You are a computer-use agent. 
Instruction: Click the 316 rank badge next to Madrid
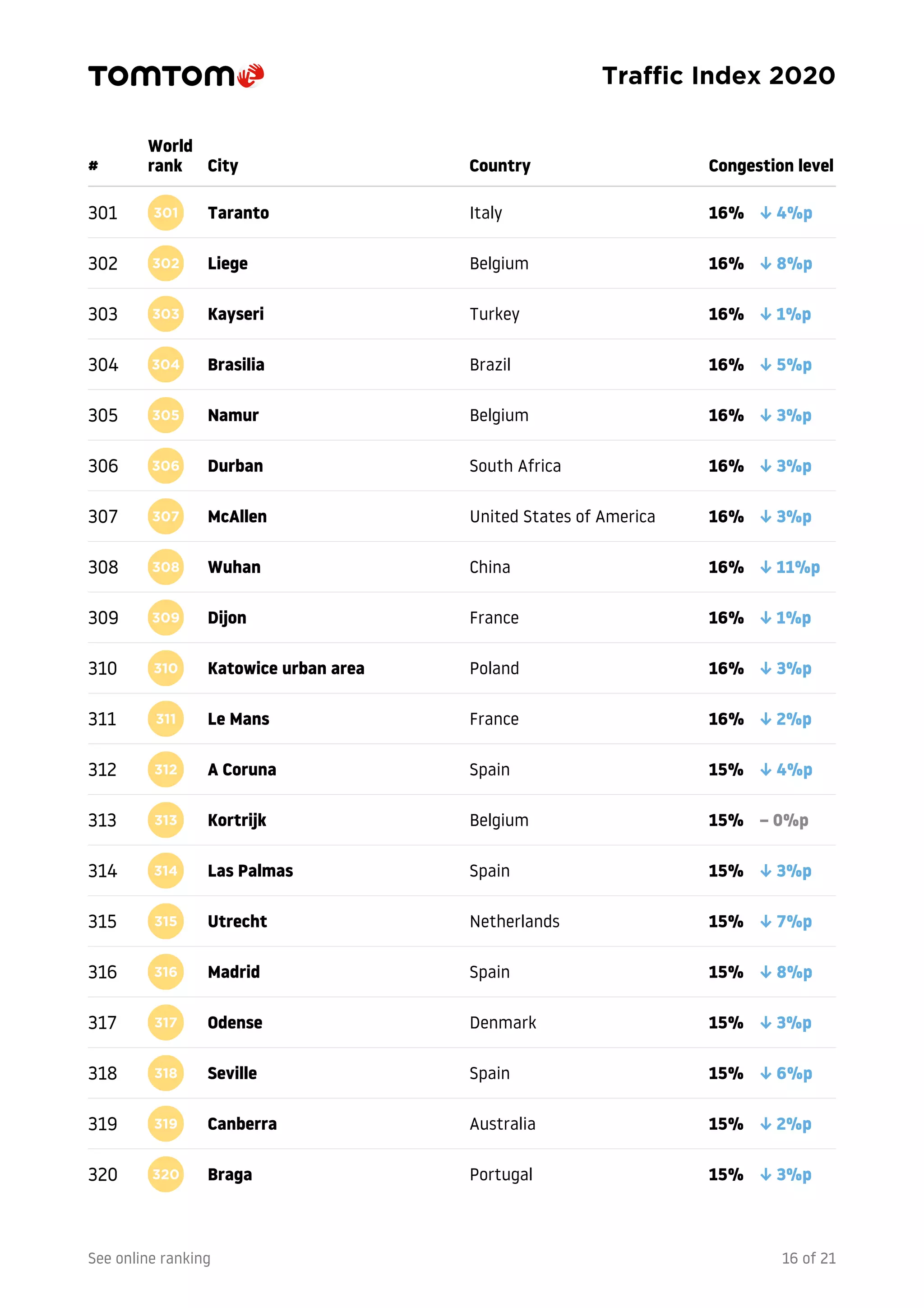pyautogui.click(x=166, y=972)
